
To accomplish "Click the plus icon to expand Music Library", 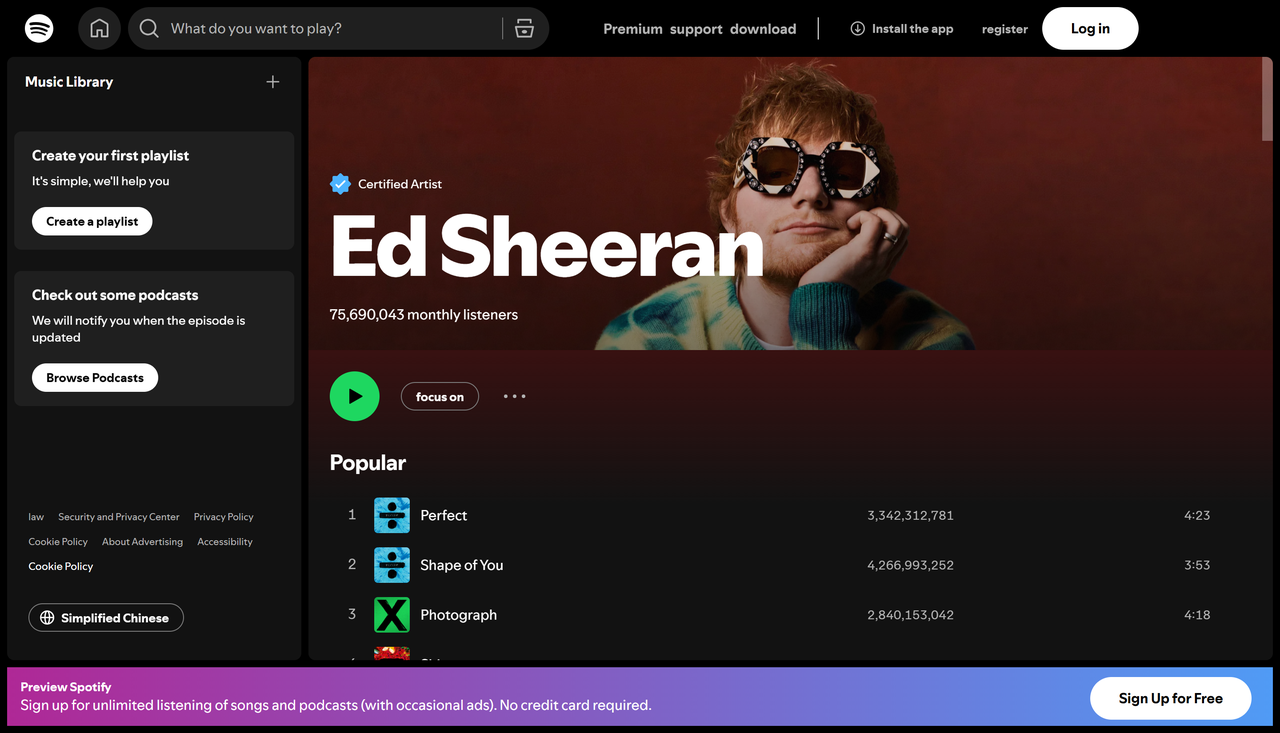I will (x=272, y=82).
